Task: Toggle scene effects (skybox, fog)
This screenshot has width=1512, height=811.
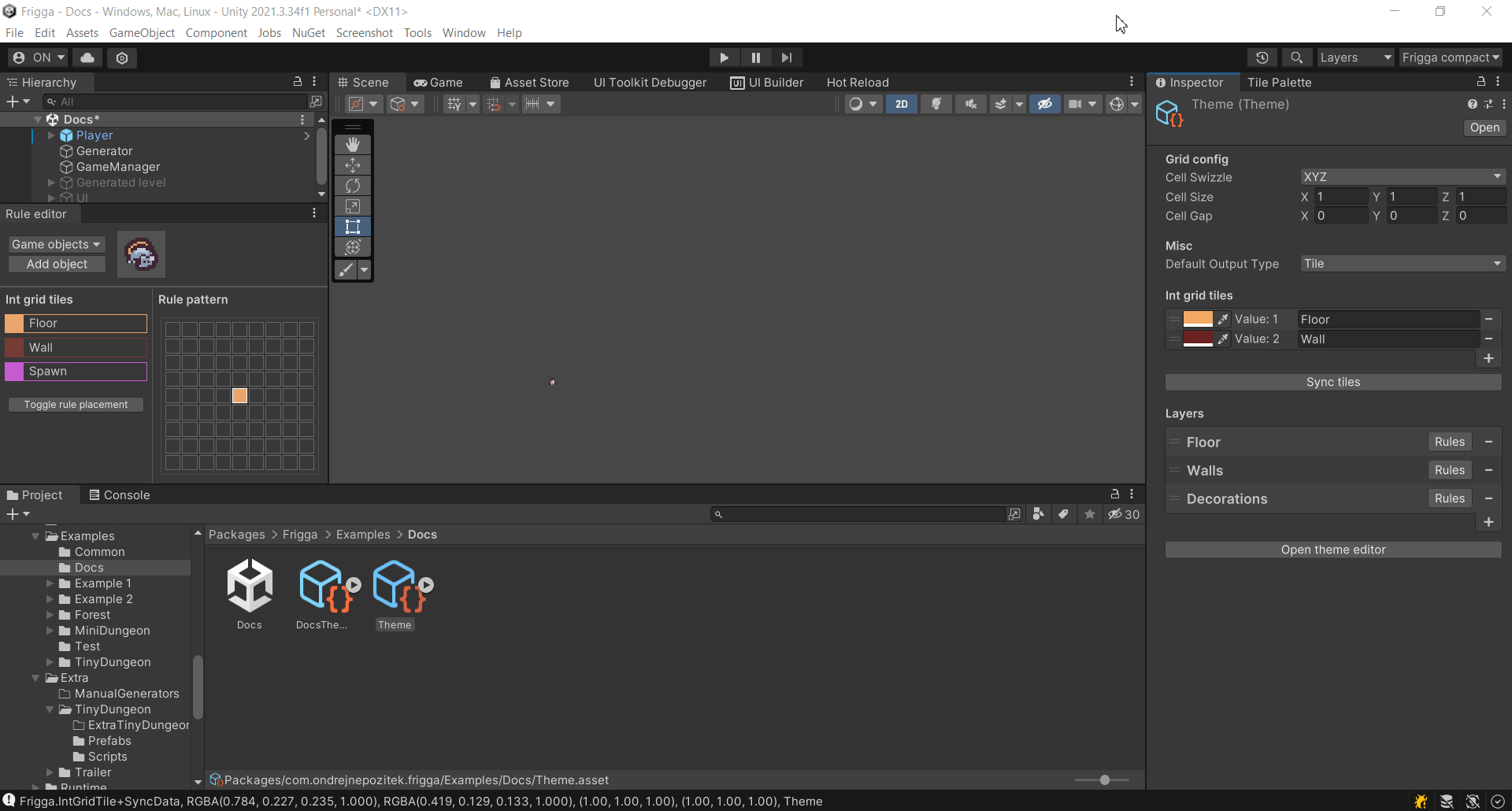Action: click(1000, 104)
